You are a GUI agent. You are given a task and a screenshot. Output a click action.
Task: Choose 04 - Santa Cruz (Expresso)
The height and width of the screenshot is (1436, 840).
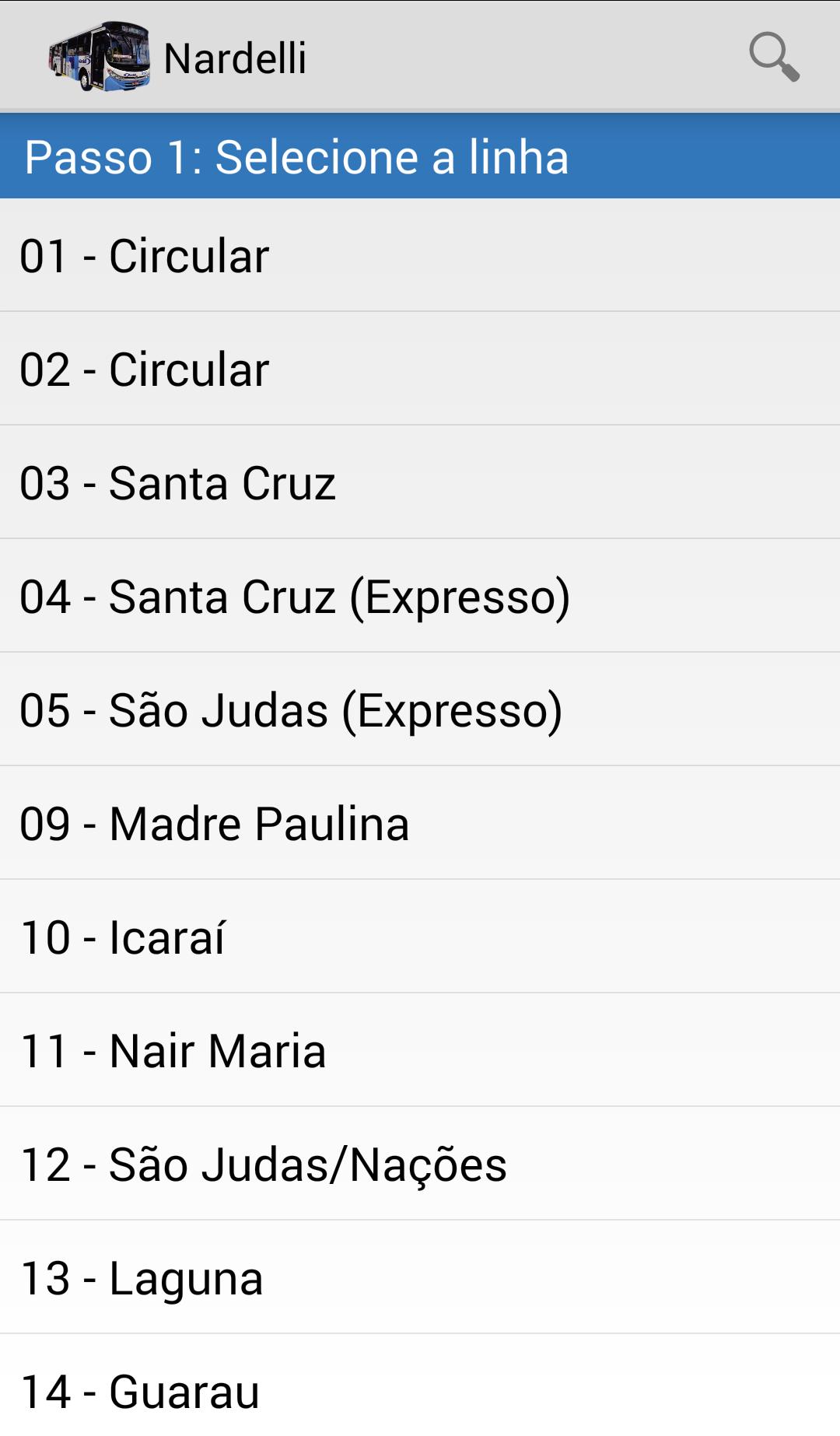click(420, 596)
